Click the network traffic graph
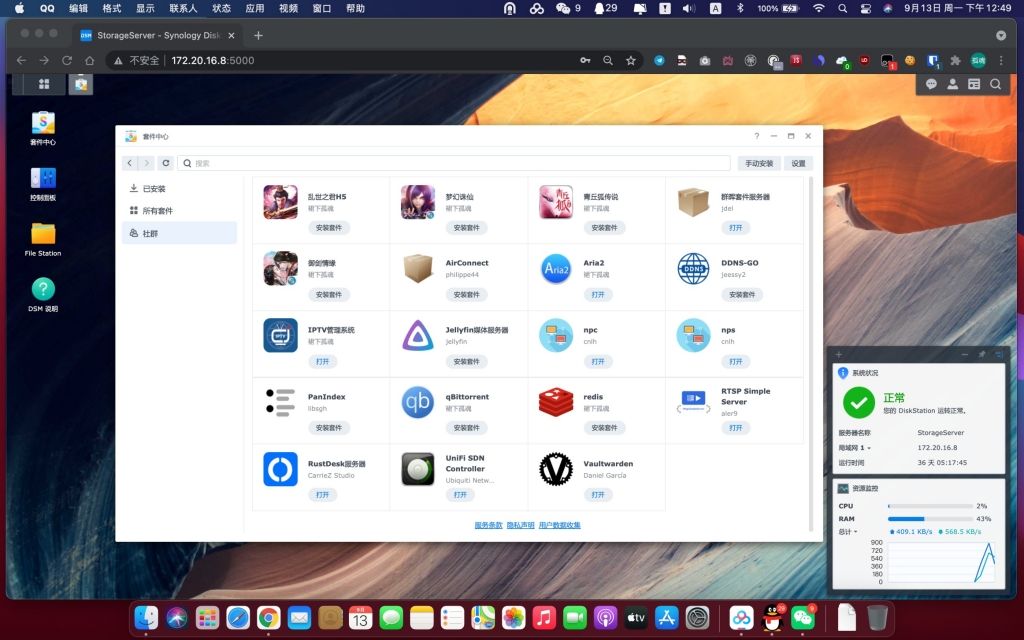Viewport: 1024px width, 640px height. pos(941,562)
